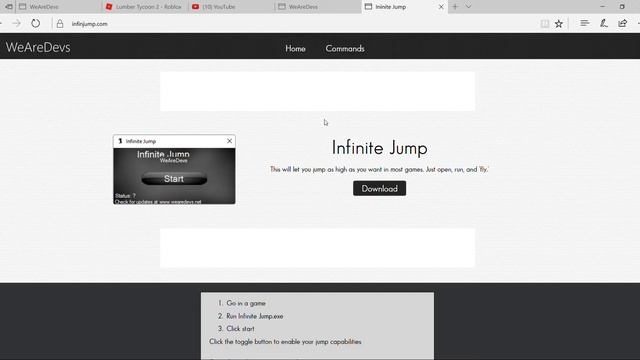The image size is (640, 360).
Task: Click the step 'Run Infinite Jump.exe'
Action: tap(255, 316)
